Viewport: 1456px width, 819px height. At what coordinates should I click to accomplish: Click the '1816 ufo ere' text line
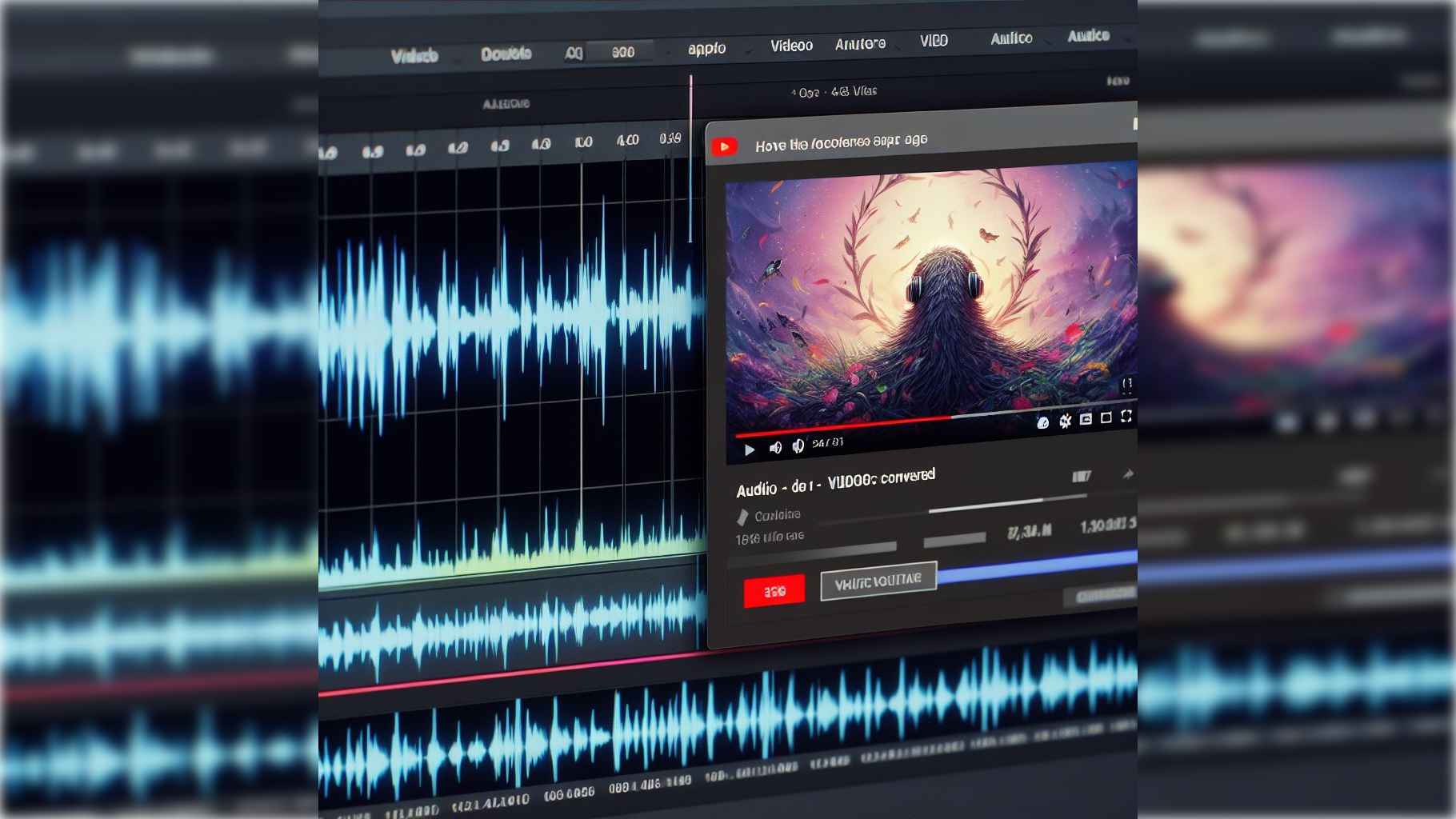click(x=770, y=538)
